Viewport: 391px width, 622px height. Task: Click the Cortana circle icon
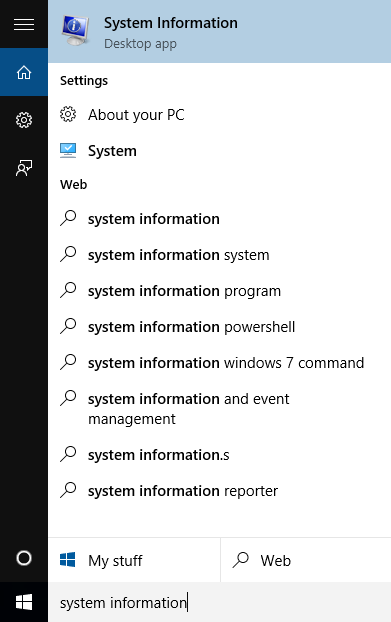(24, 558)
